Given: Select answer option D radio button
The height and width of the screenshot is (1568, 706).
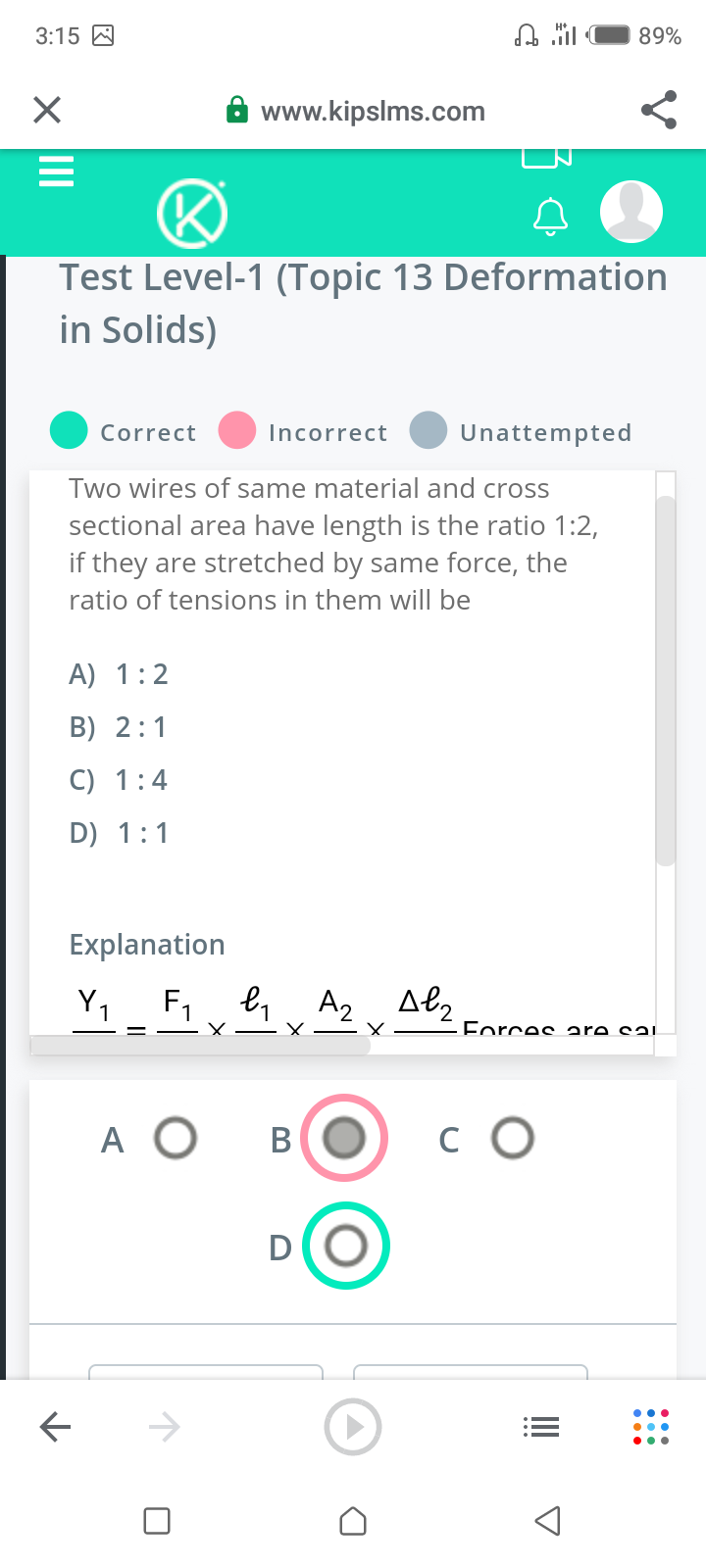Looking at the screenshot, I should tap(346, 1246).
